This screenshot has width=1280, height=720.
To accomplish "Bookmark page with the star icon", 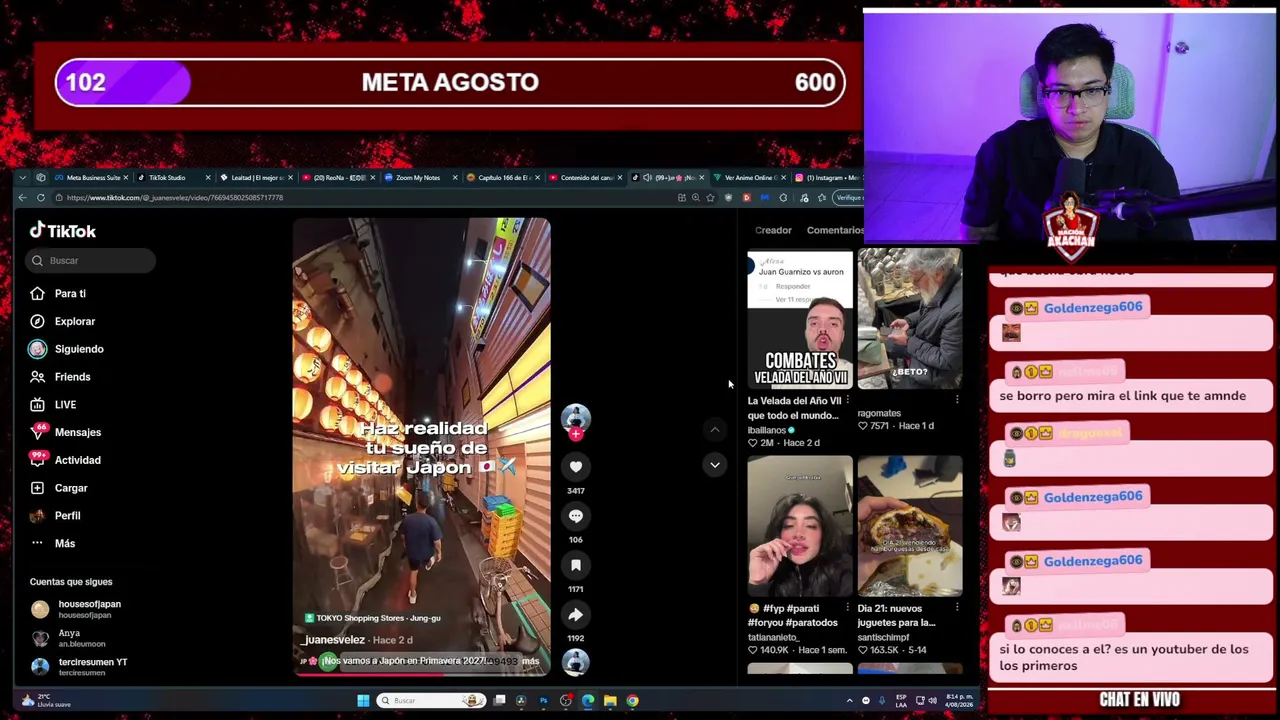I will (x=710, y=198).
